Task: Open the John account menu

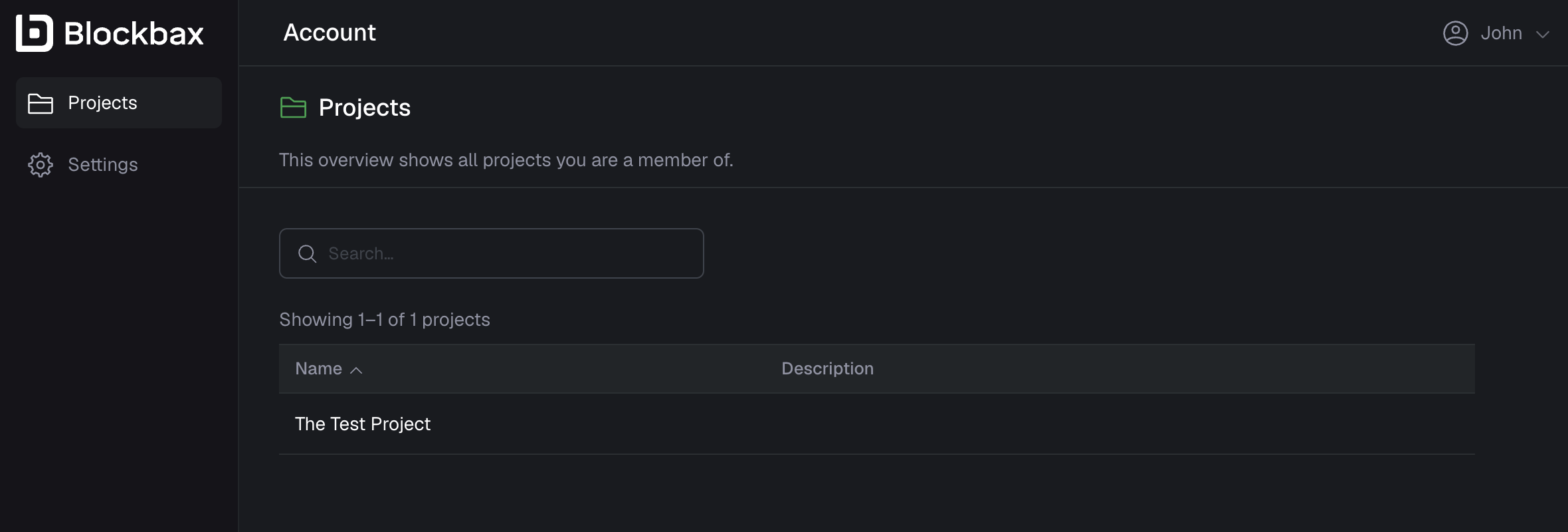Action: pyautogui.click(x=1496, y=33)
